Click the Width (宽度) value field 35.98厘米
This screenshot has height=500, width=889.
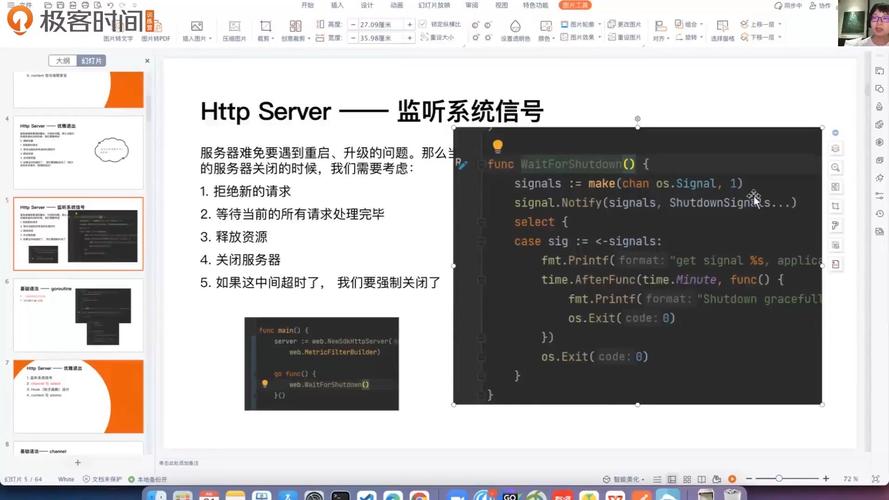[381, 38]
